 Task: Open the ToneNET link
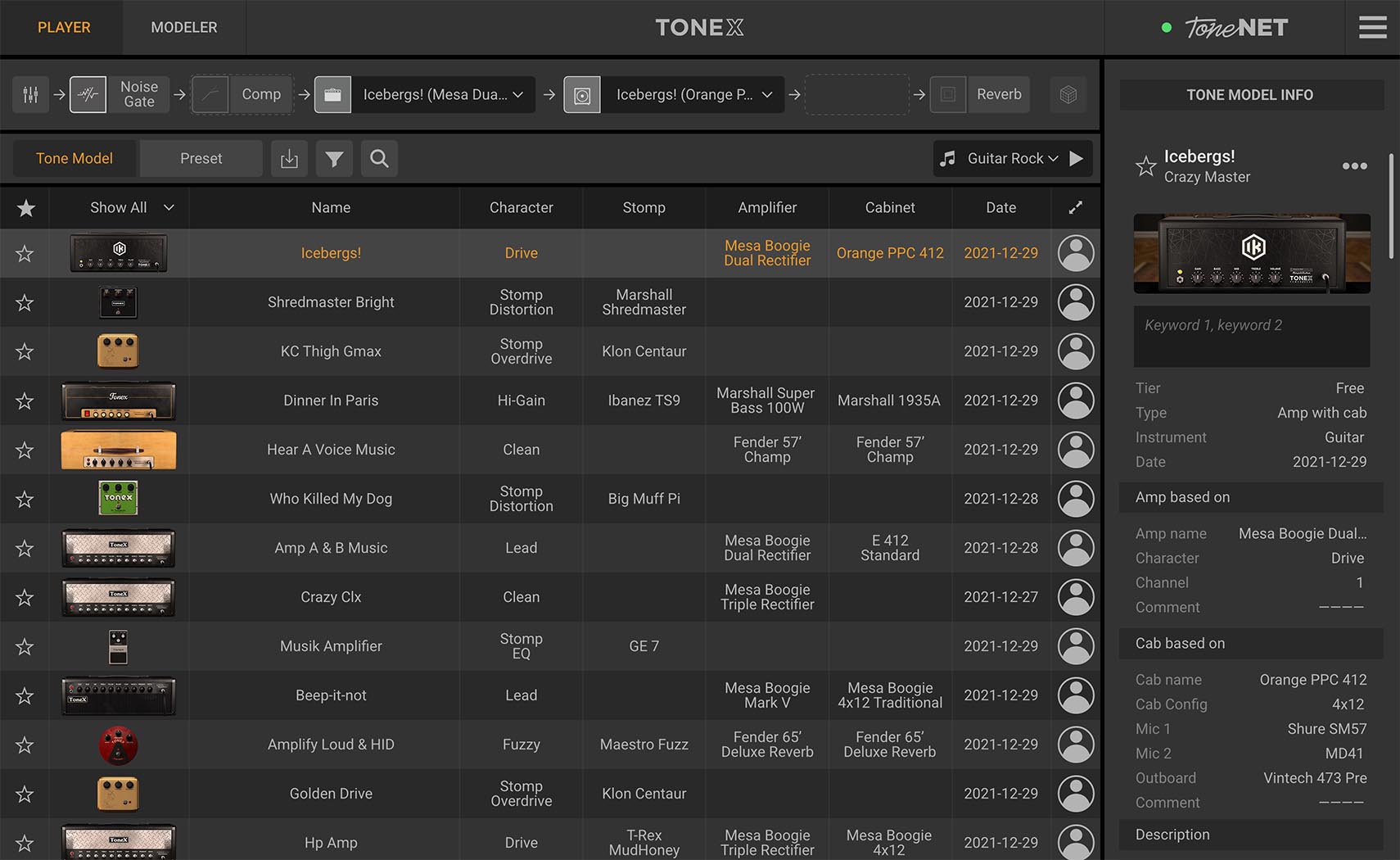(1235, 28)
